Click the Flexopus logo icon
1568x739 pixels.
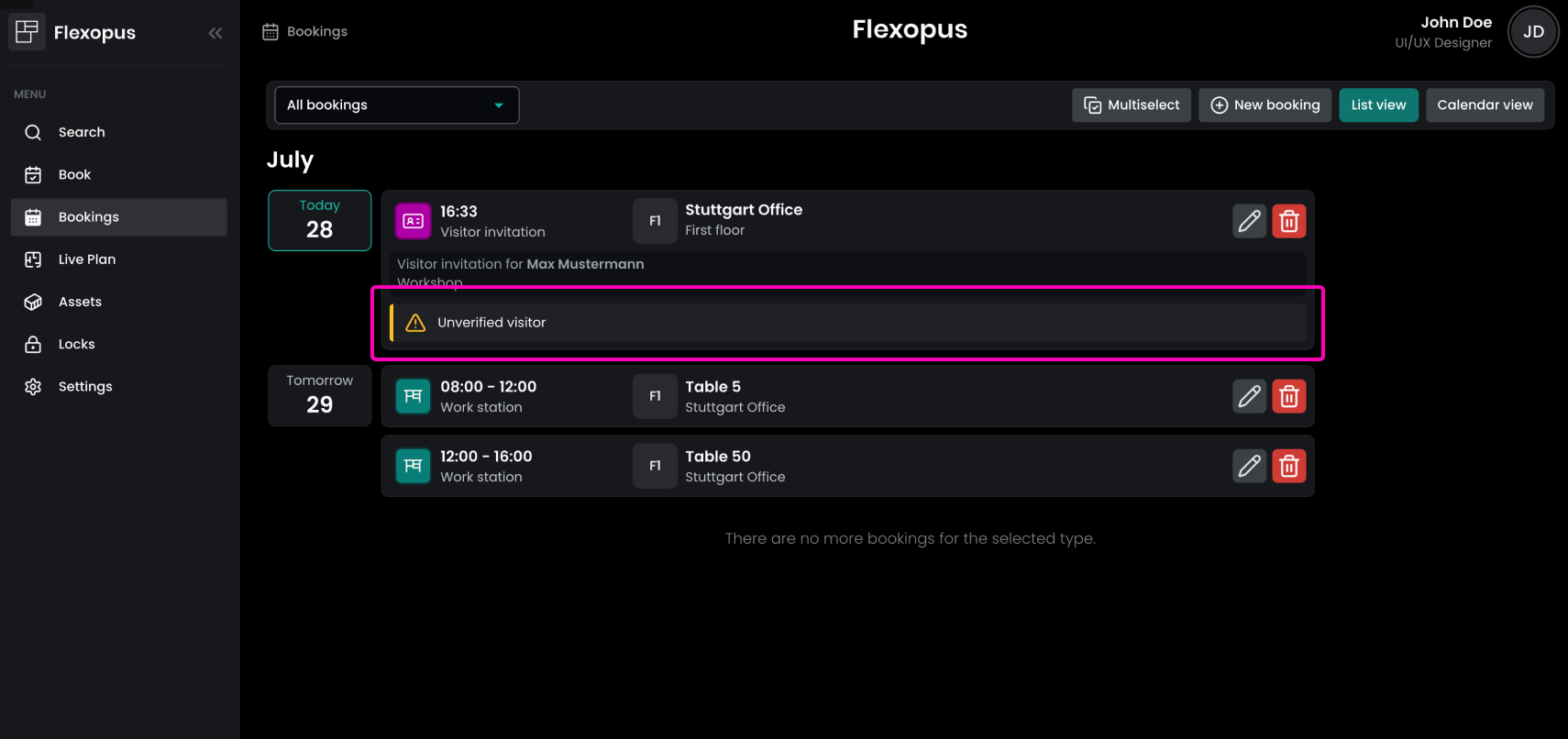click(x=27, y=32)
